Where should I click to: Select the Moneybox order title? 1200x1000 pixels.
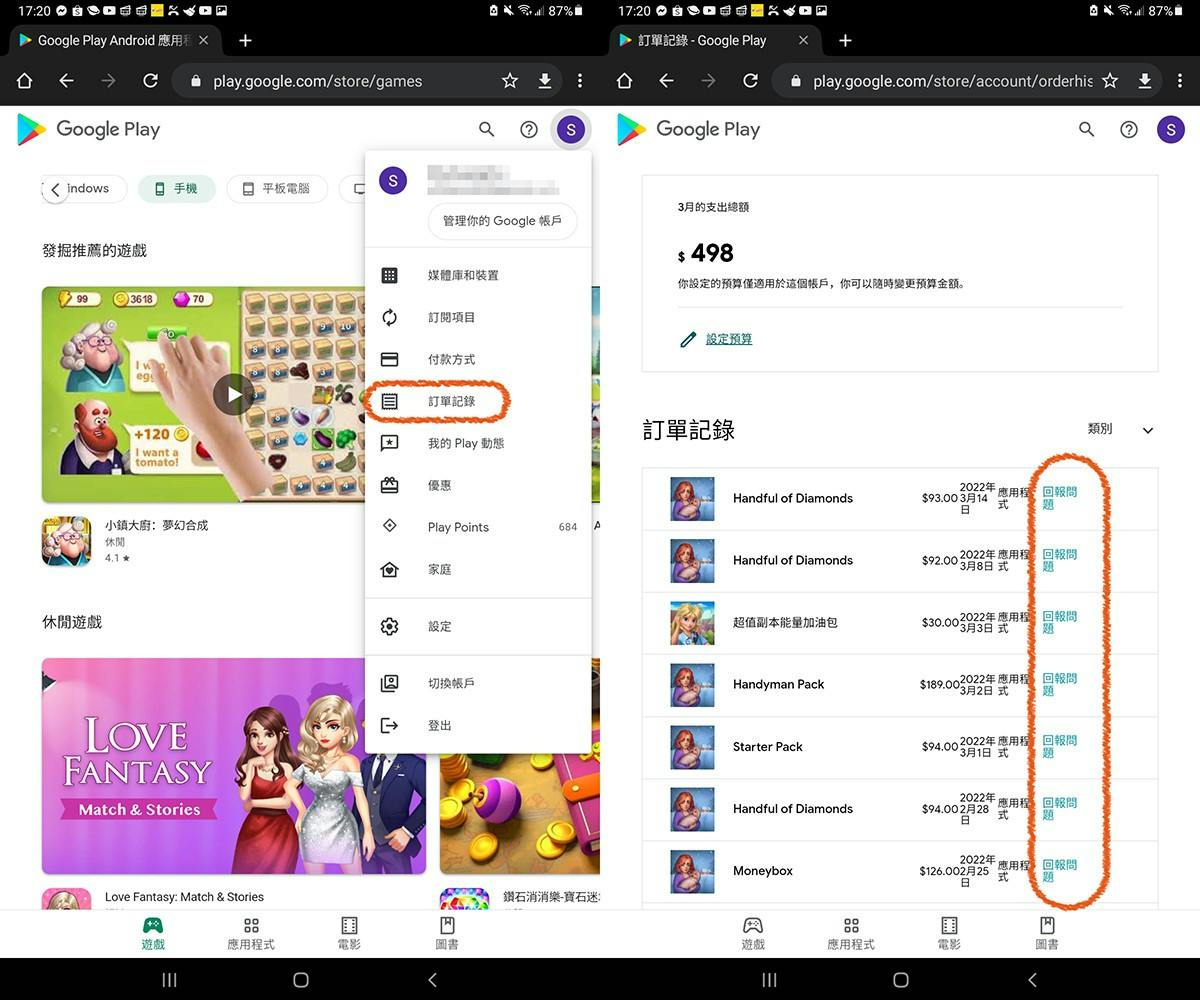coord(763,871)
